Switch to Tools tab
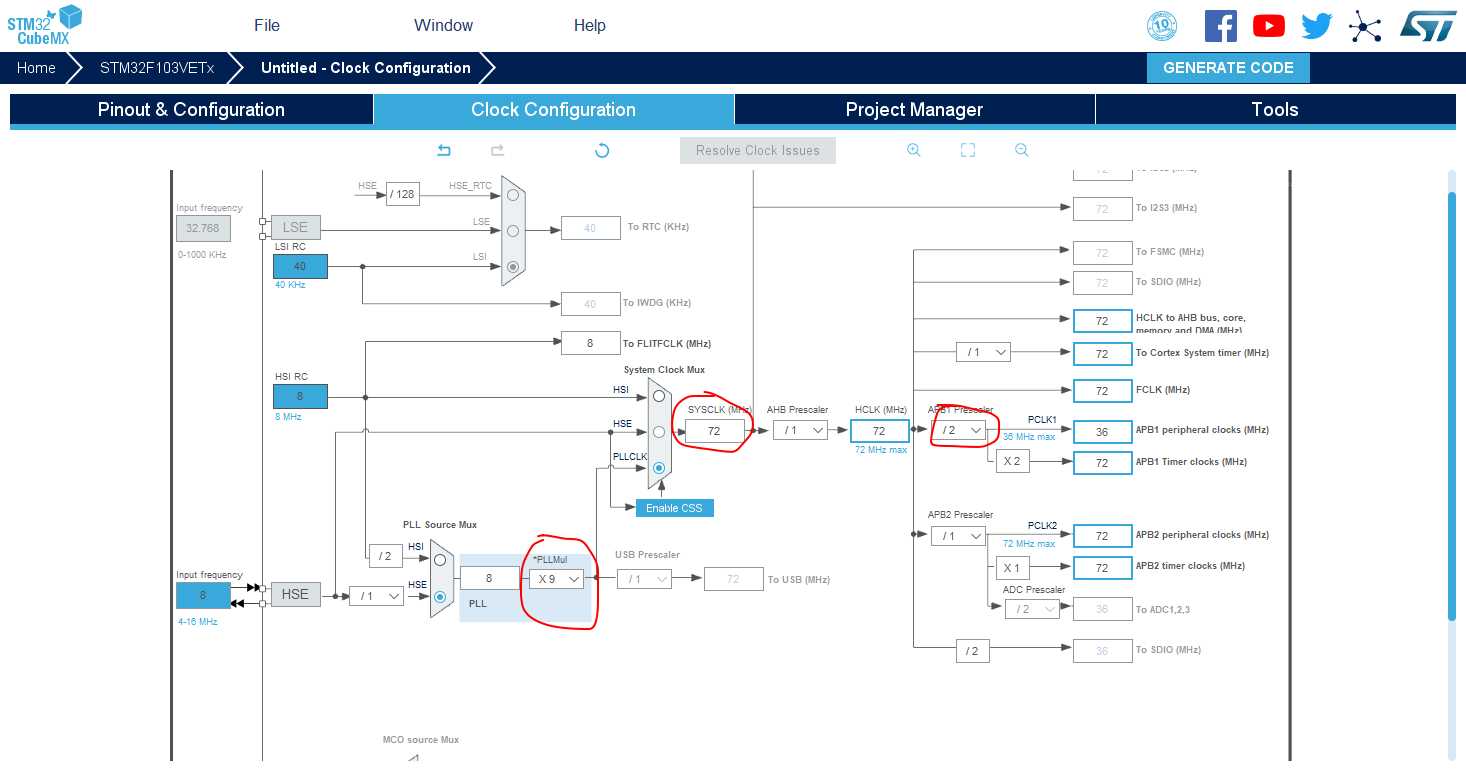The height and width of the screenshot is (771, 1466). pos(1275,110)
